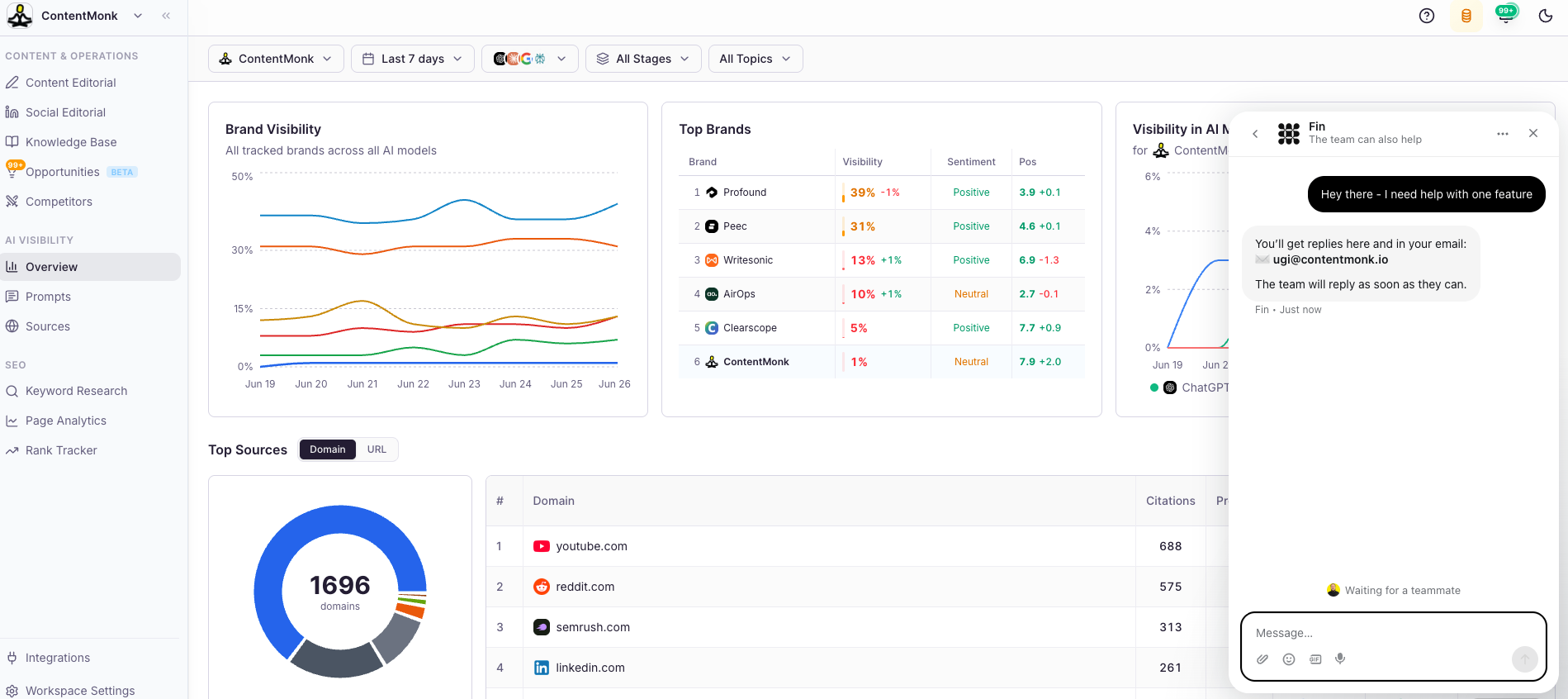Image resolution: width=1568 pixels, height=699 pixels.
Task: Open the AI models filter dropdown
Action: (x=530, y=59)
